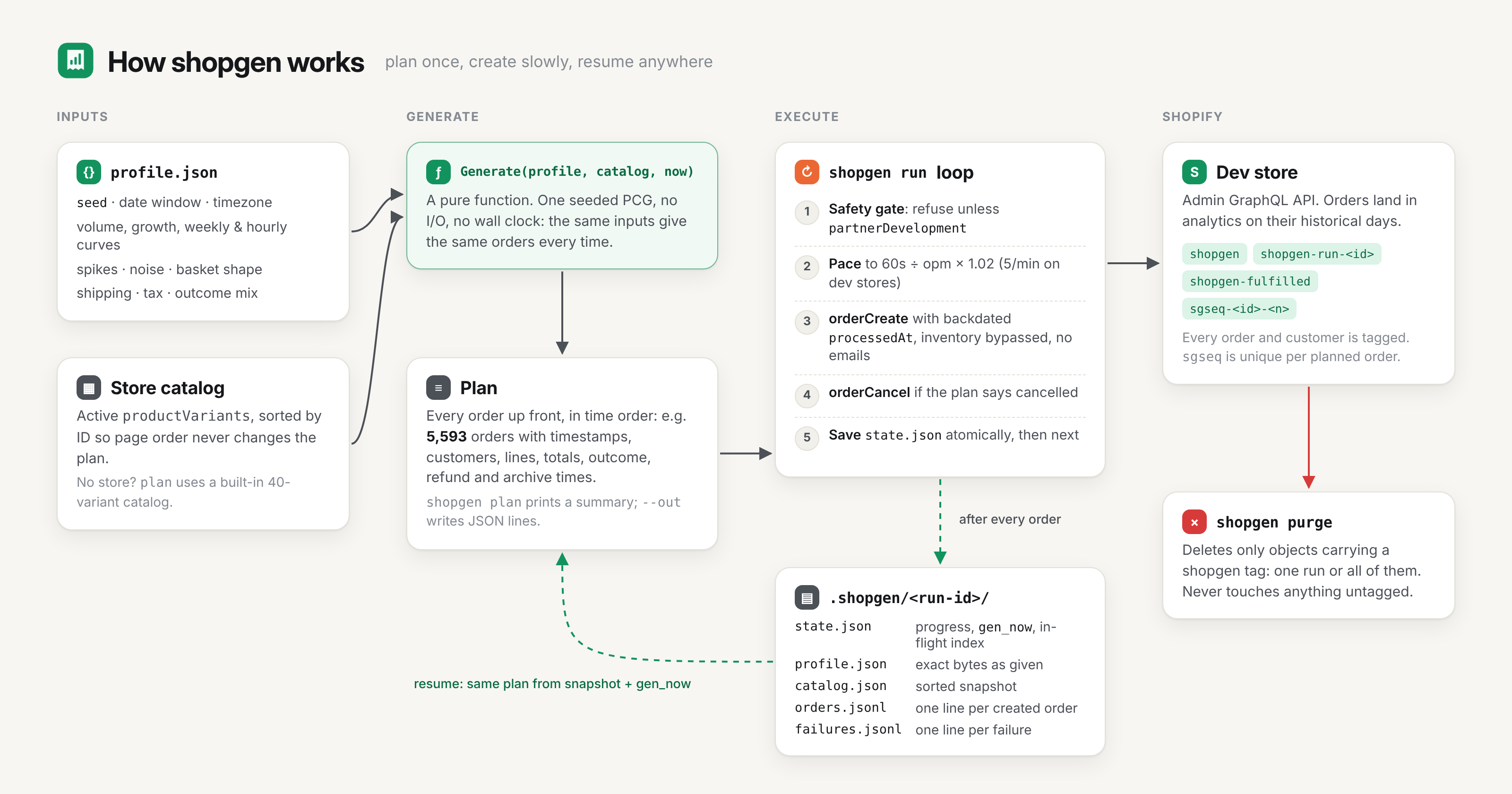This screenshot has height=794, width=1512.
Task: Click the list icon beside Plan
Action: pyautogui.click(x=438, y=388)
